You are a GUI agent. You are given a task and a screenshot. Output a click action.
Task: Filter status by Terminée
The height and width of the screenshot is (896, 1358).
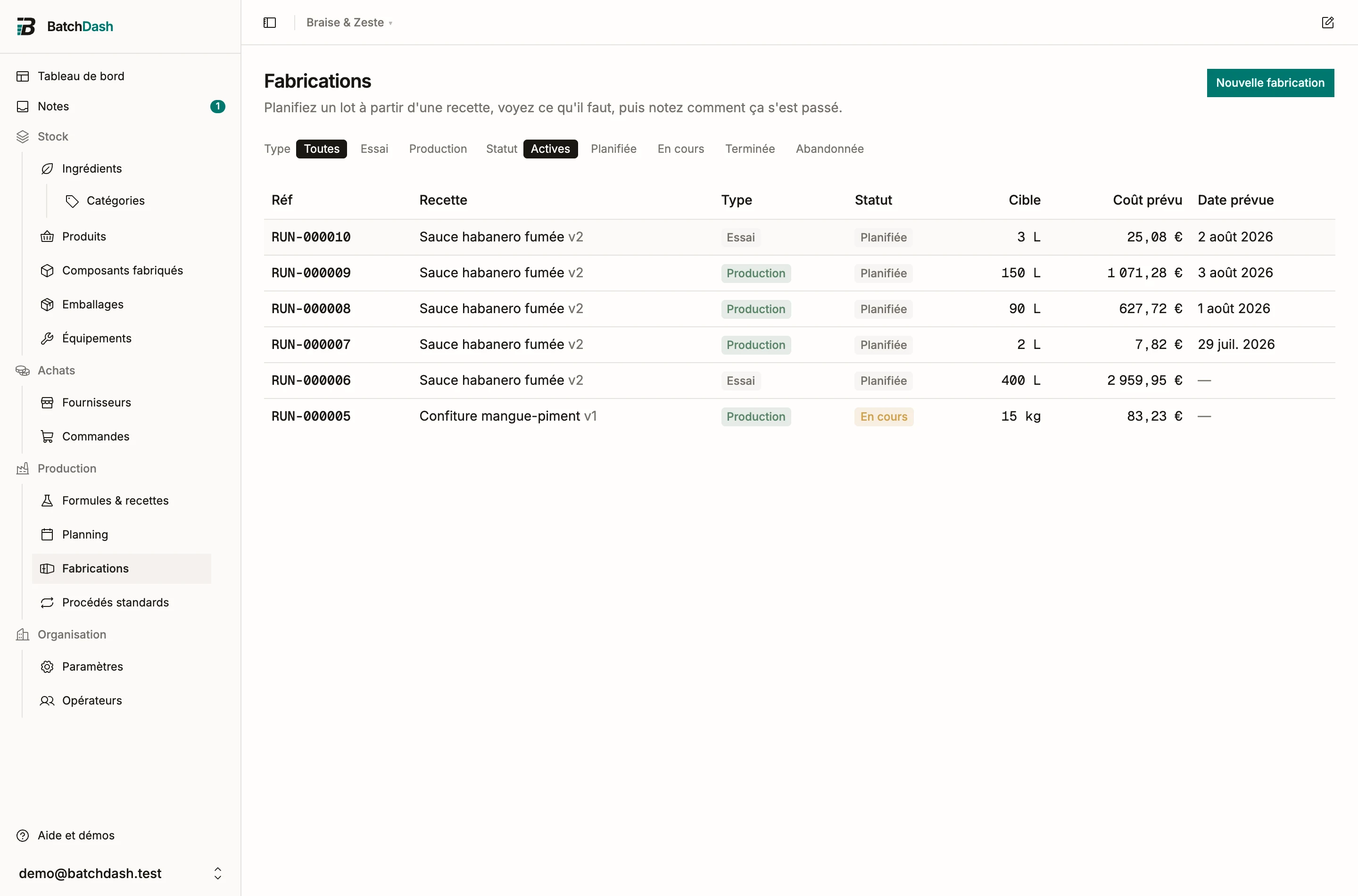pos(750,149)
